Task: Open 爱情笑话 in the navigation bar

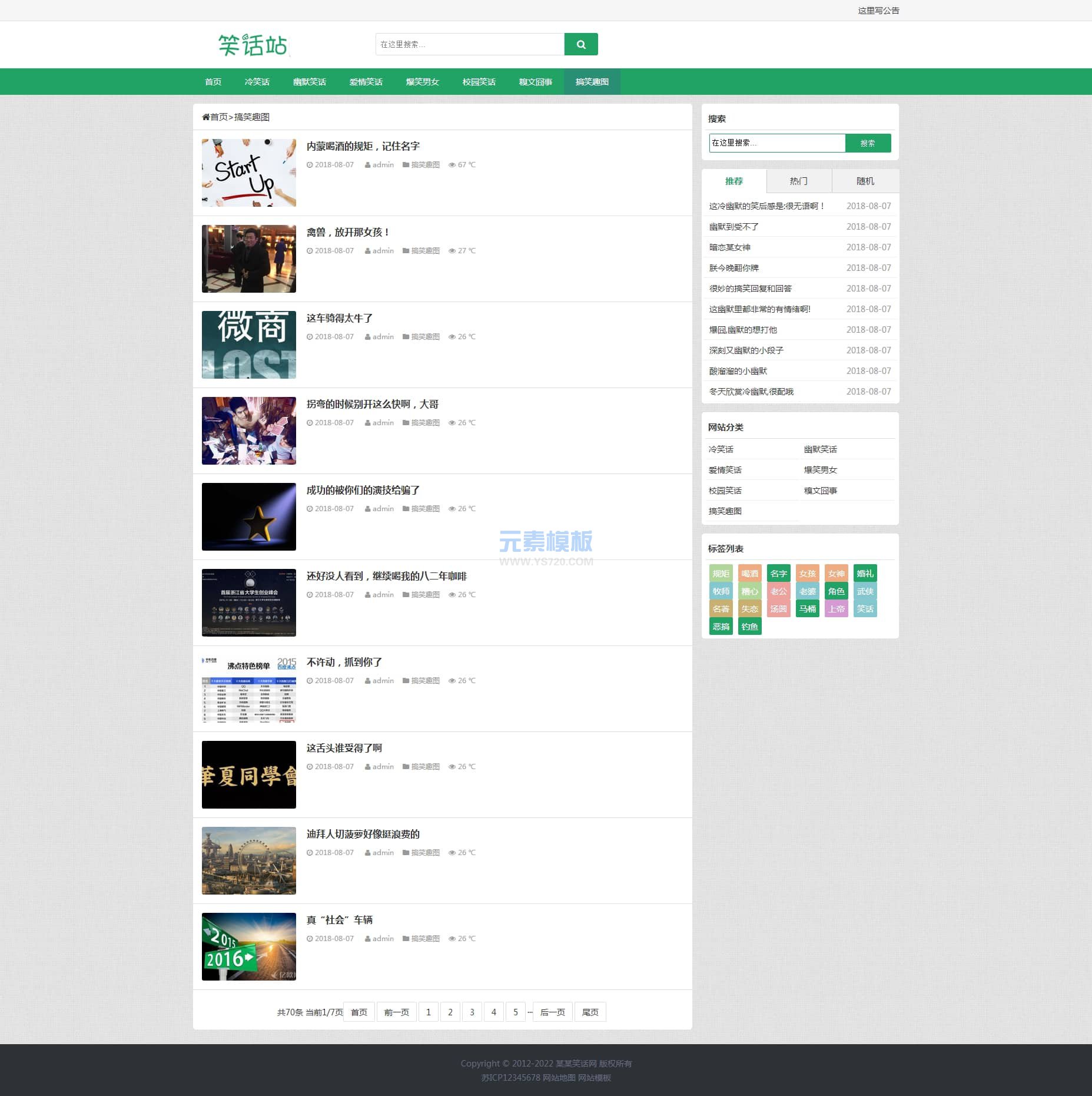Action: pyautogui.click(x=366, y=82)
